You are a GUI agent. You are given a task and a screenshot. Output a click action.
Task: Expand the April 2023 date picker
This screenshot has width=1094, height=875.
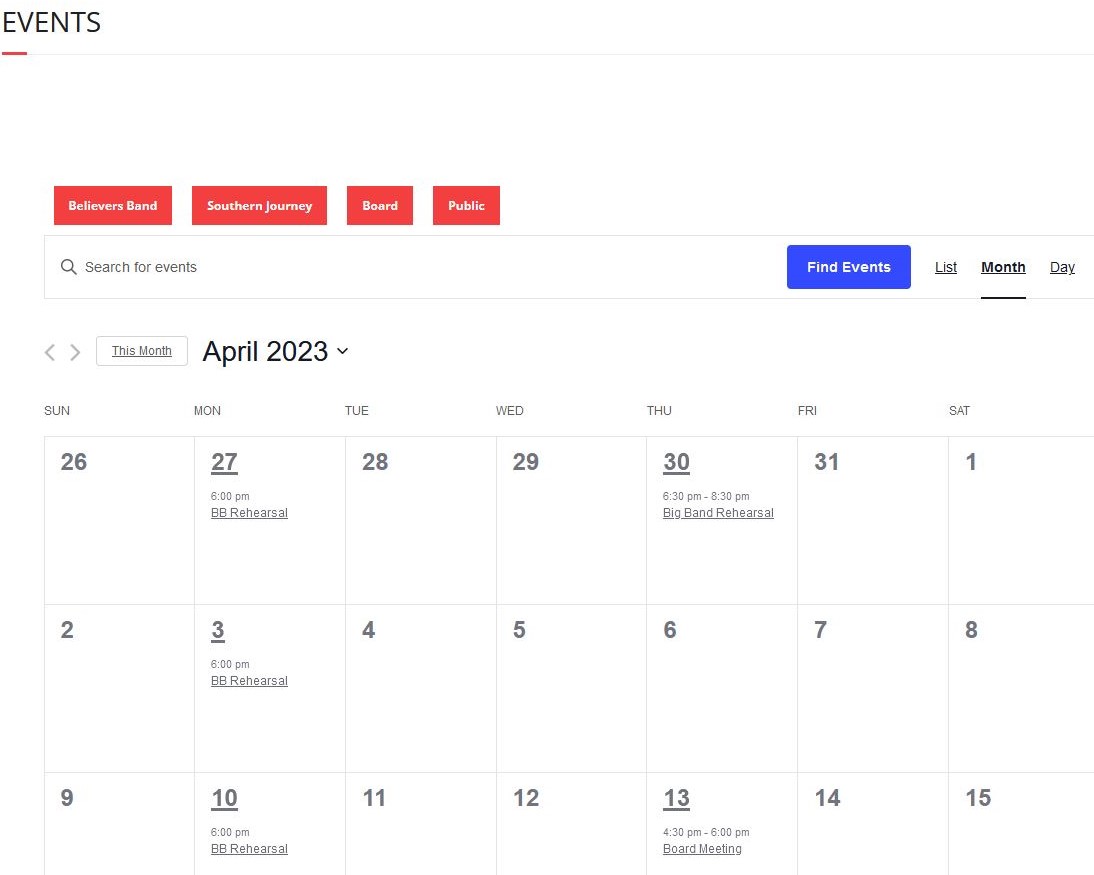(276, 351)
